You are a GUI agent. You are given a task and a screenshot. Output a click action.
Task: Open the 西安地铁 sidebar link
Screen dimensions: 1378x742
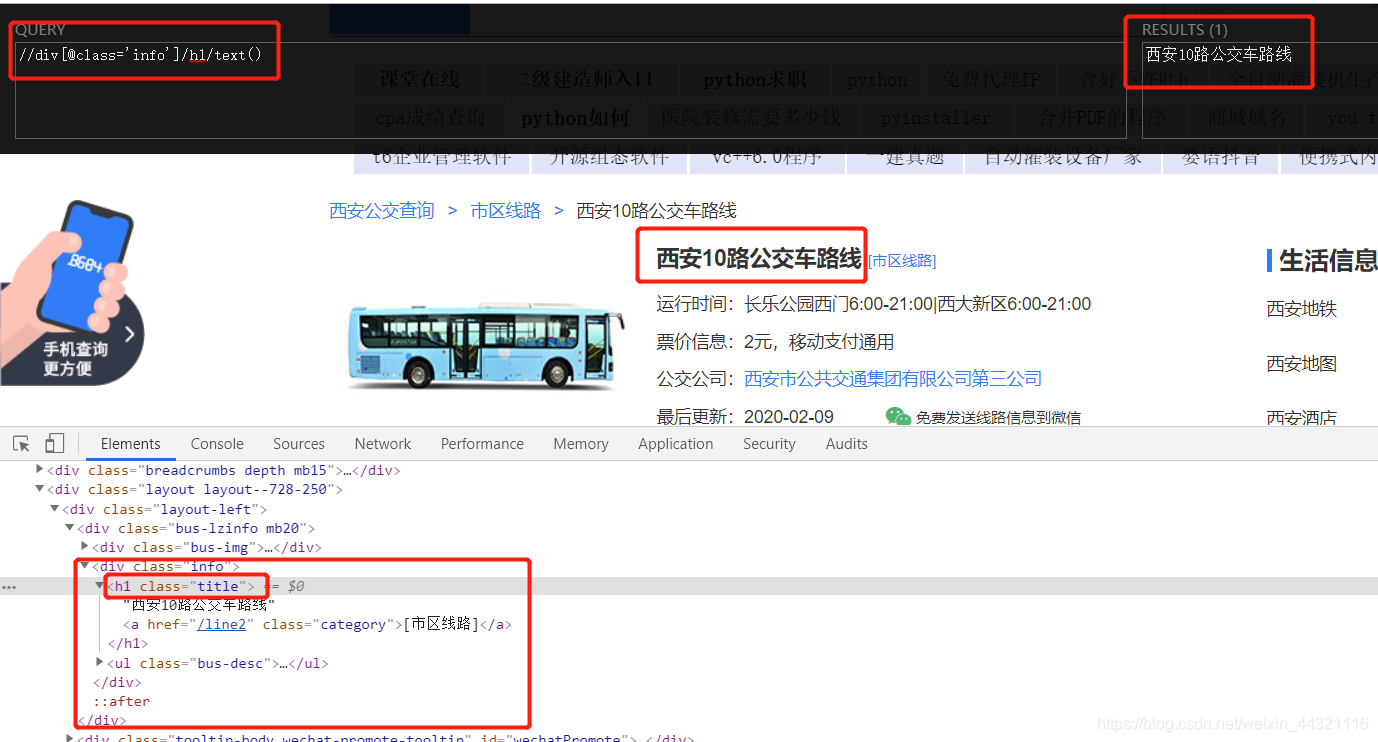click(x=1302, y=310)
